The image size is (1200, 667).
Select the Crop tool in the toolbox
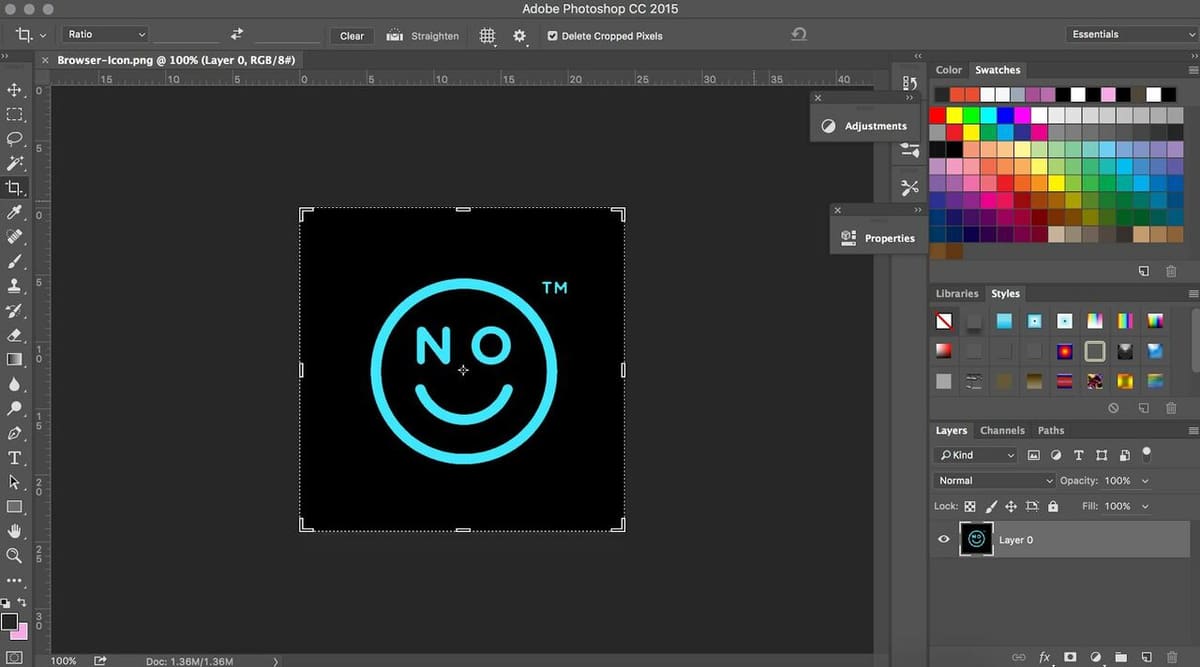[x=14, y=187]
